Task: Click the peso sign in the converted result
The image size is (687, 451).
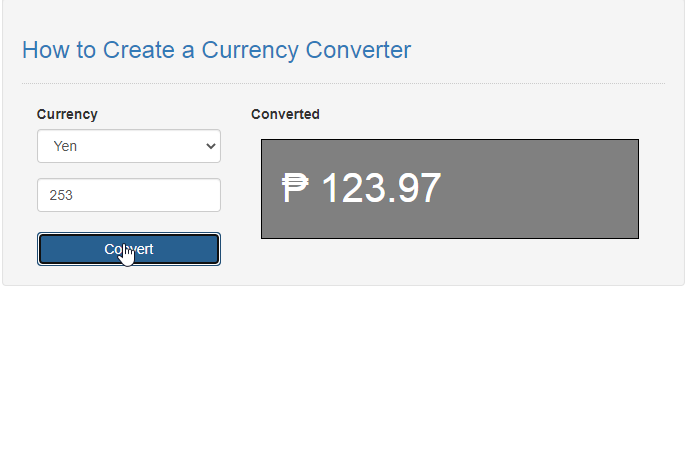Action: [295, 188]
